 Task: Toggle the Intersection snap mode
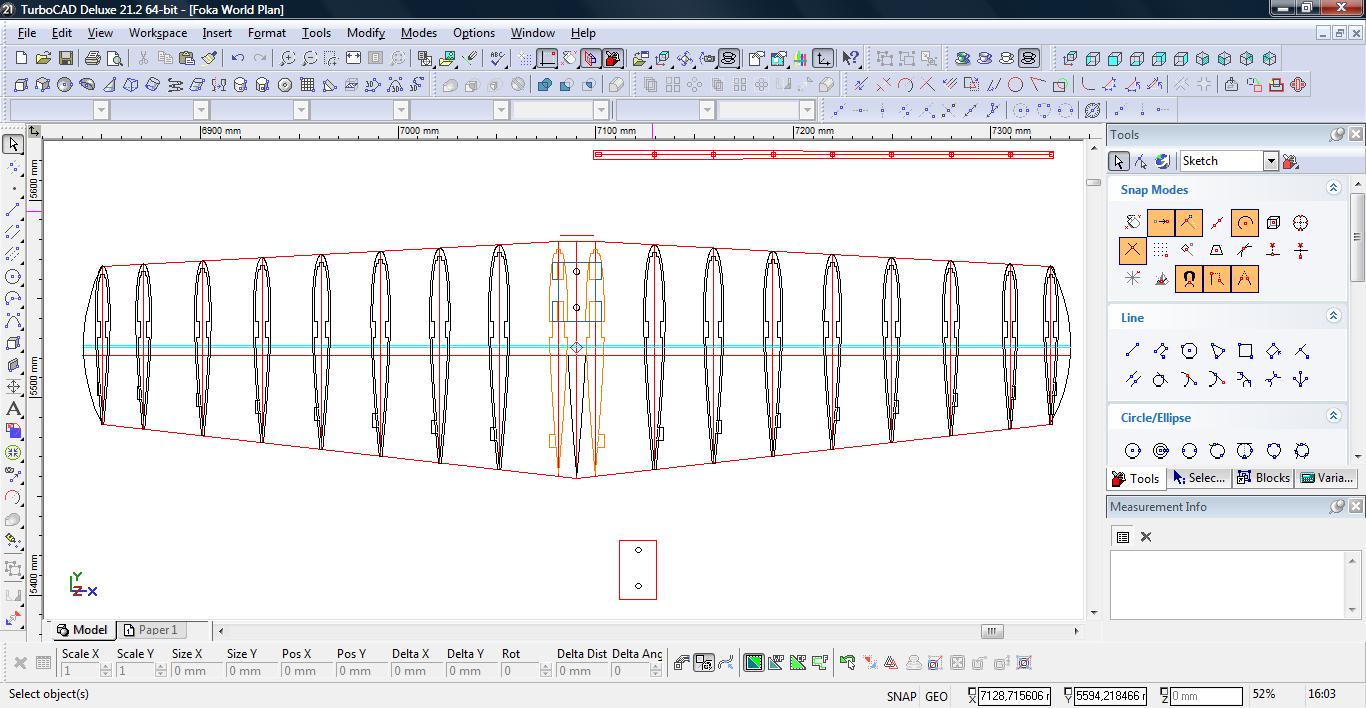[1132, 250]
